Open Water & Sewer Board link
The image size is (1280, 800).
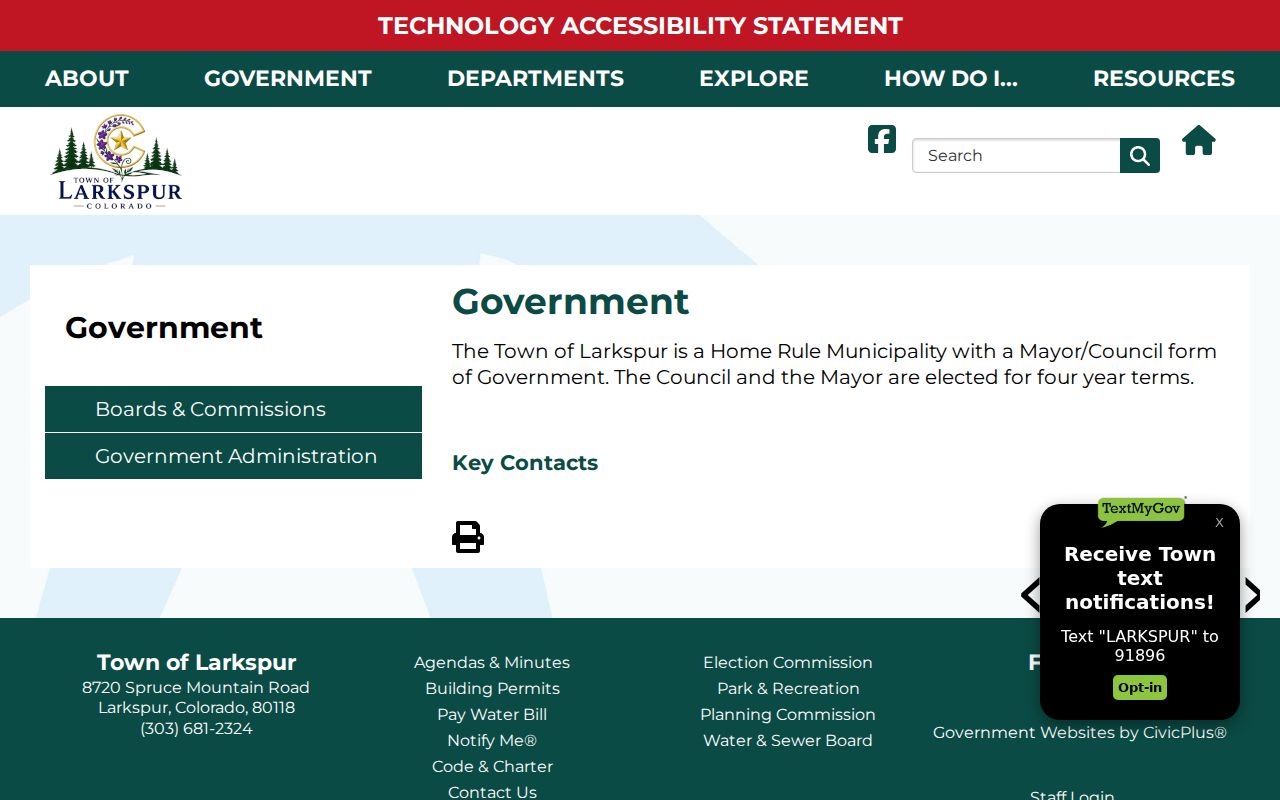788,740
